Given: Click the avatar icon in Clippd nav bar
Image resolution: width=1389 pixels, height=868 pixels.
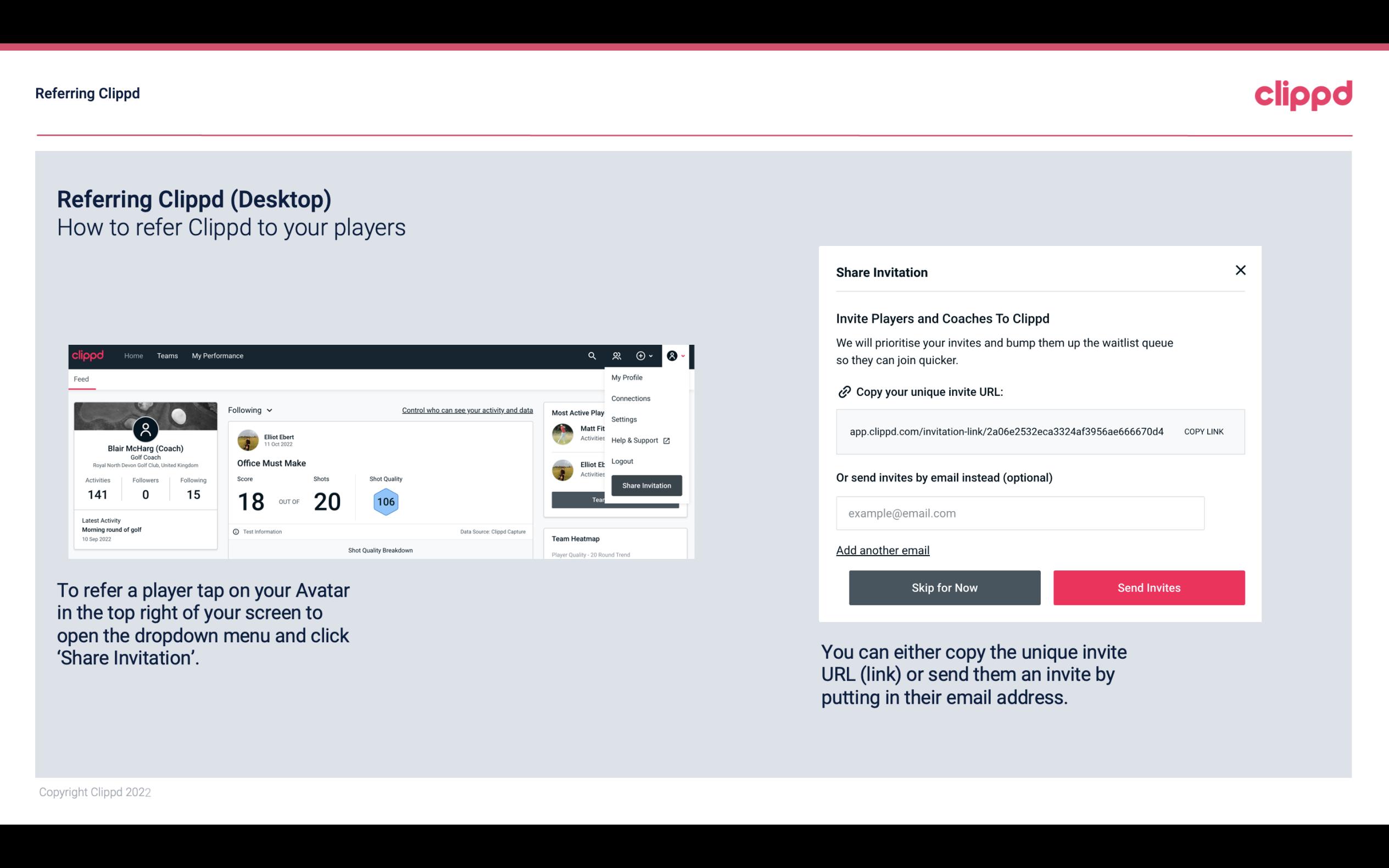Looking at the screenshot, I should [672, 356].
